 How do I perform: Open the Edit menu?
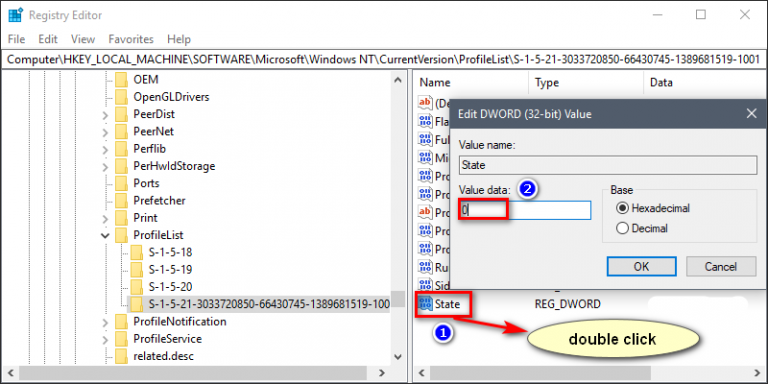click(48, 39)
